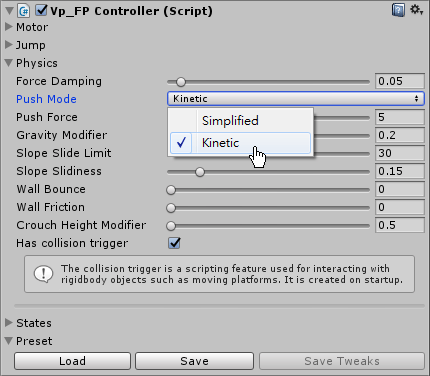
Task: Click the Force Damping value field
Action: [400, 81]
